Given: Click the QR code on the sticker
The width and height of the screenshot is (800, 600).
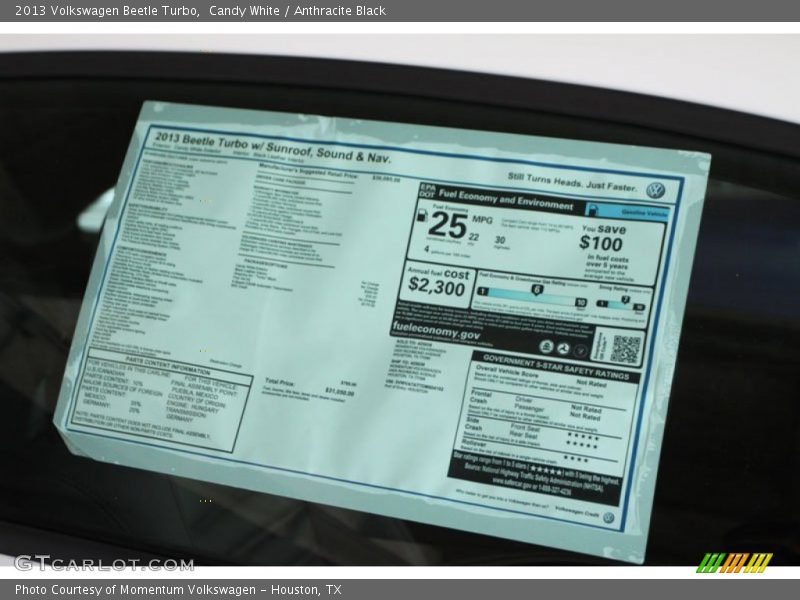Looking at the screenshot, I should [625, 348].
